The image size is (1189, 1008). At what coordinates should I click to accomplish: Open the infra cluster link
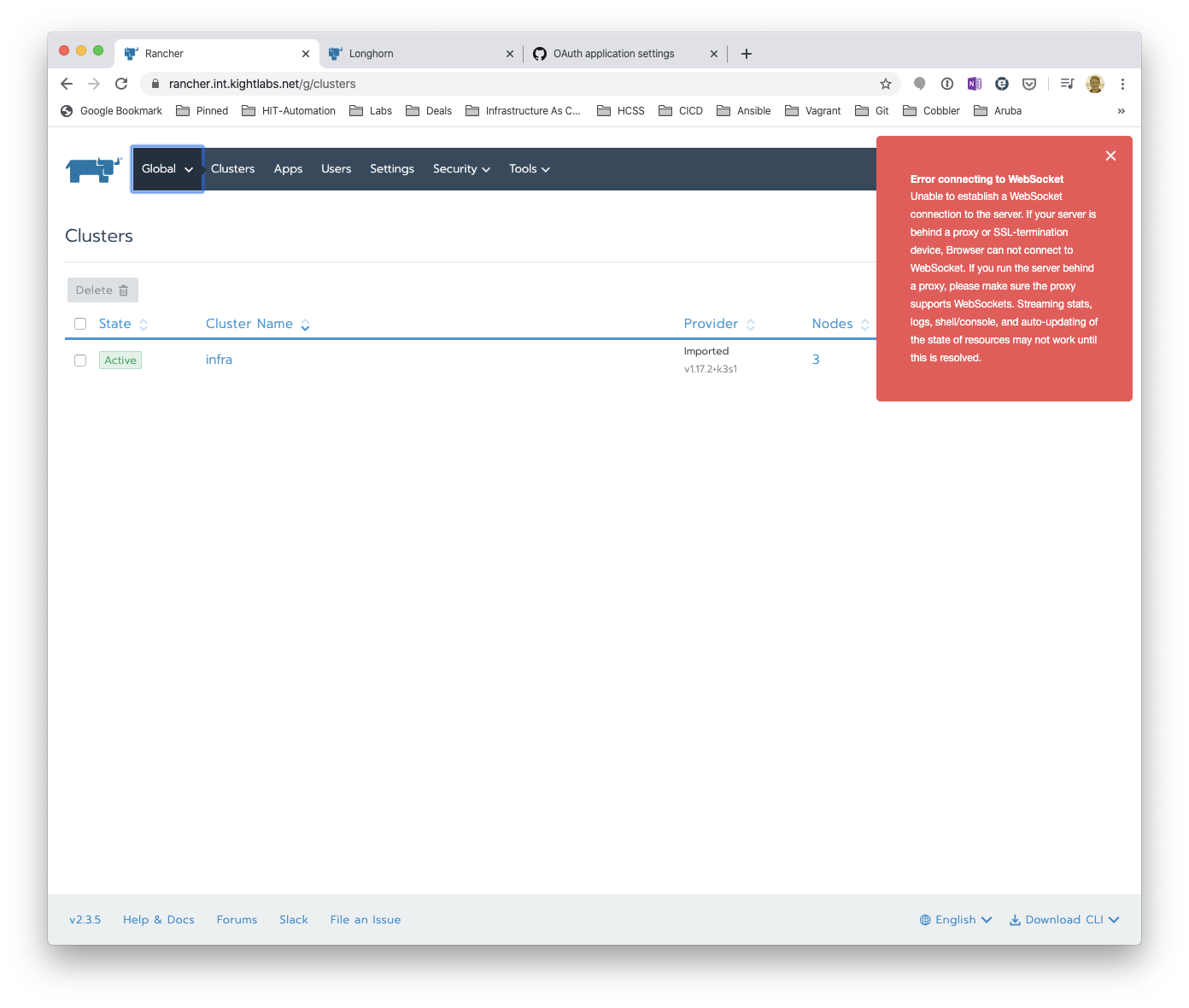point(219,360)
